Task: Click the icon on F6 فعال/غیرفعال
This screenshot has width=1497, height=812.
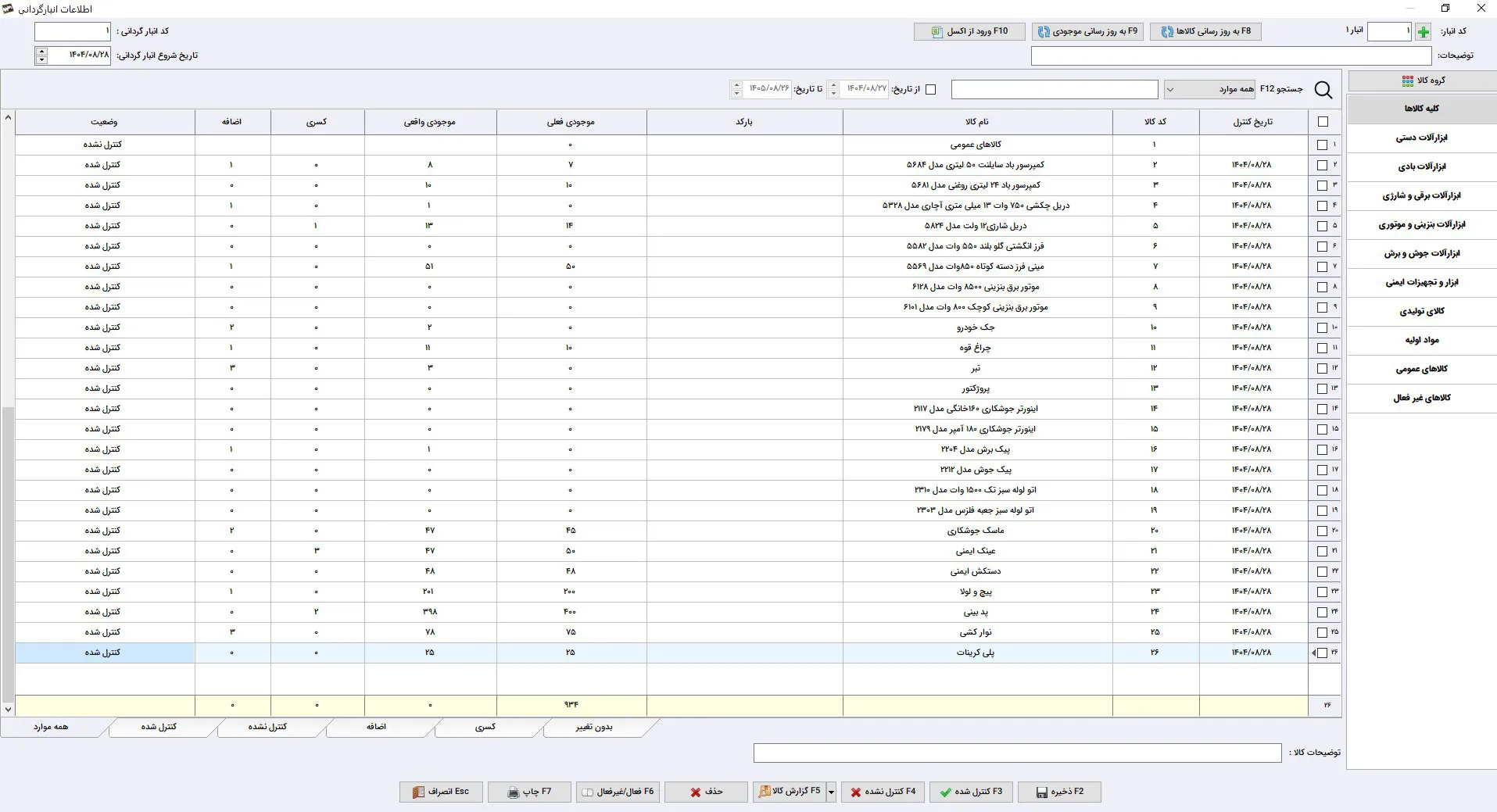Action: click(x=589, y=792)
